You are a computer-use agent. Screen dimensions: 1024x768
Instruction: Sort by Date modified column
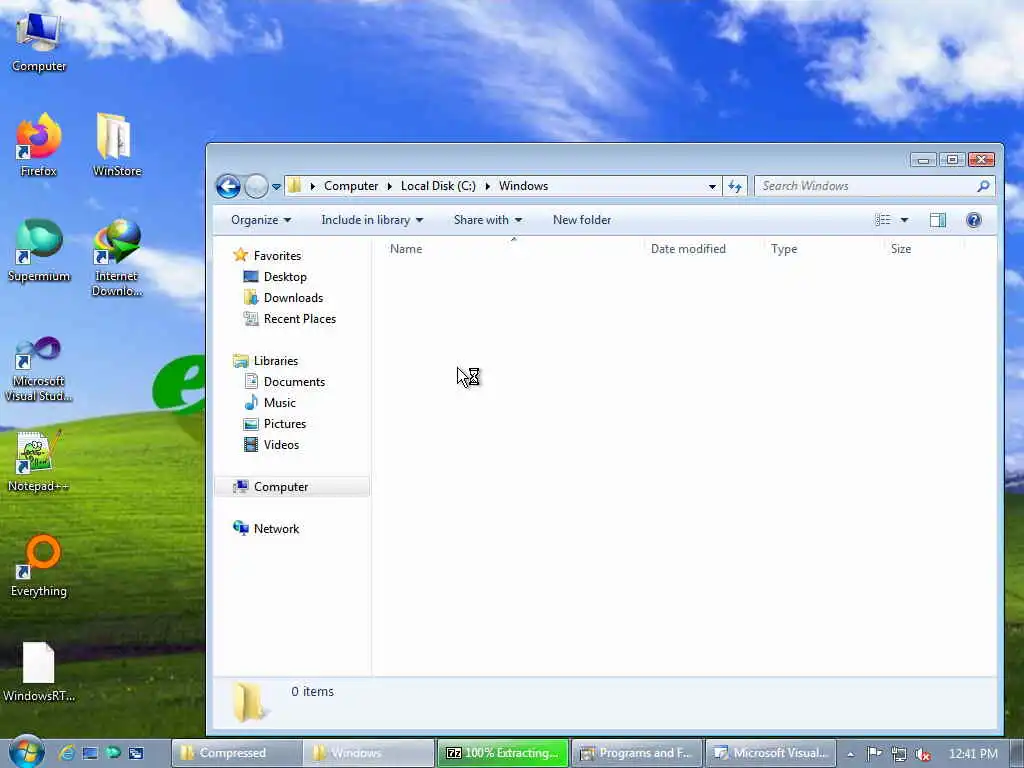click(x=688, y=249)
